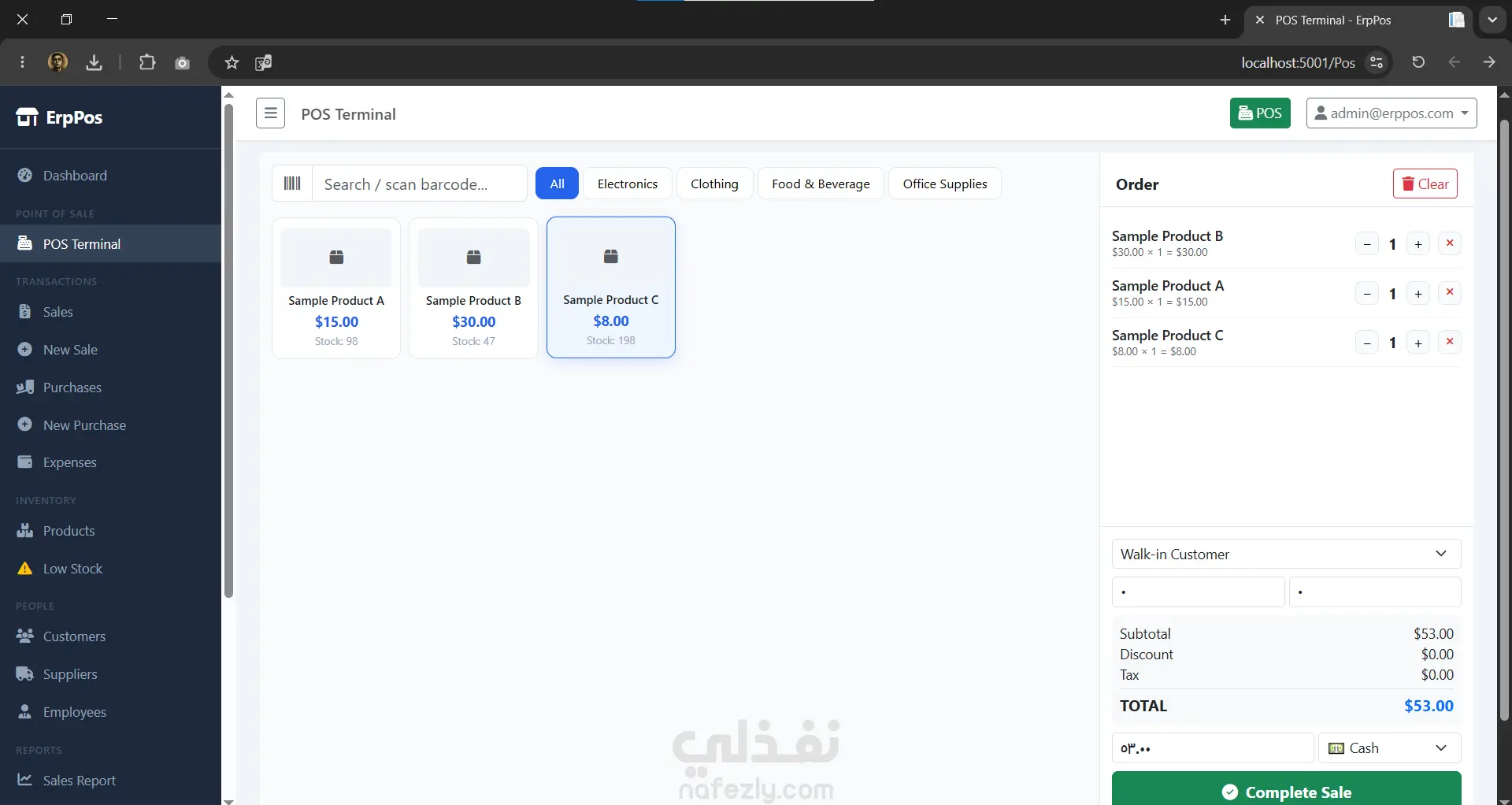Add Sample Product A card to order

(x=336, y=288)
